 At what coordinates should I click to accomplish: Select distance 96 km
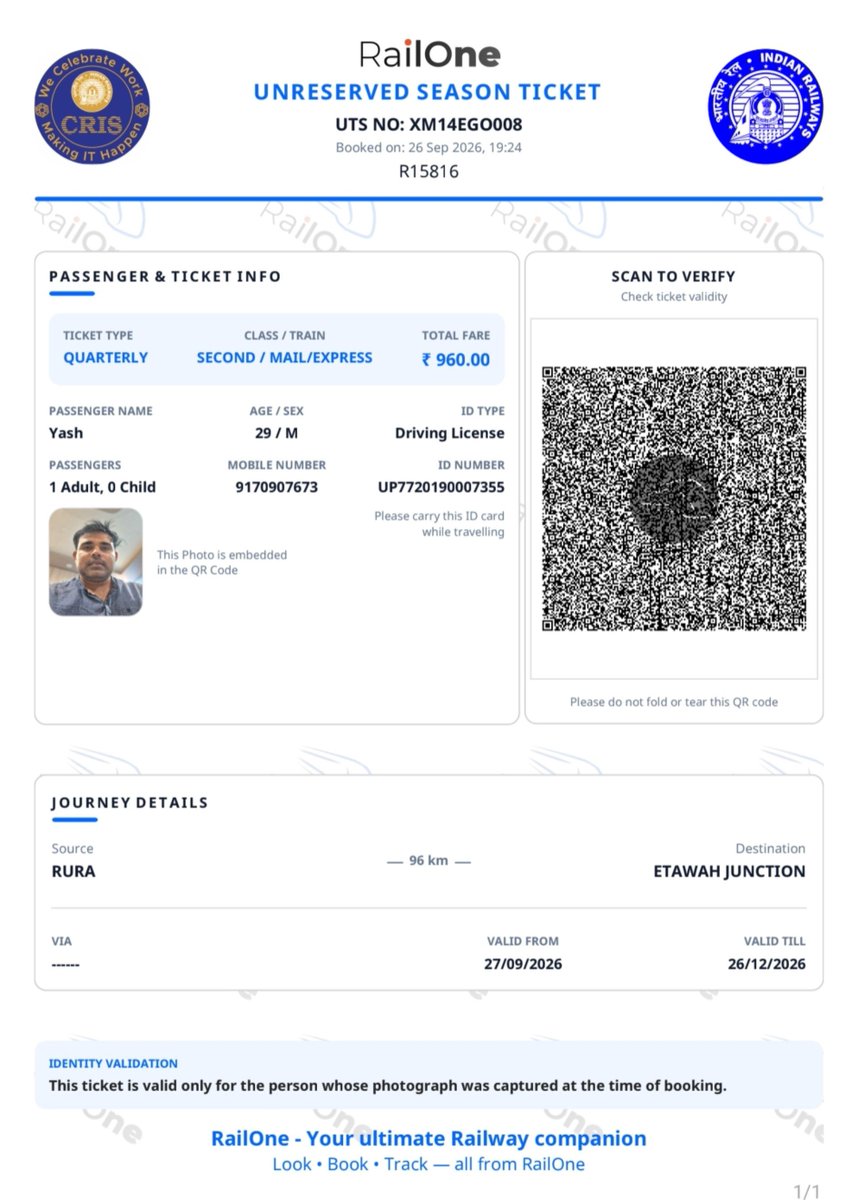429,860
